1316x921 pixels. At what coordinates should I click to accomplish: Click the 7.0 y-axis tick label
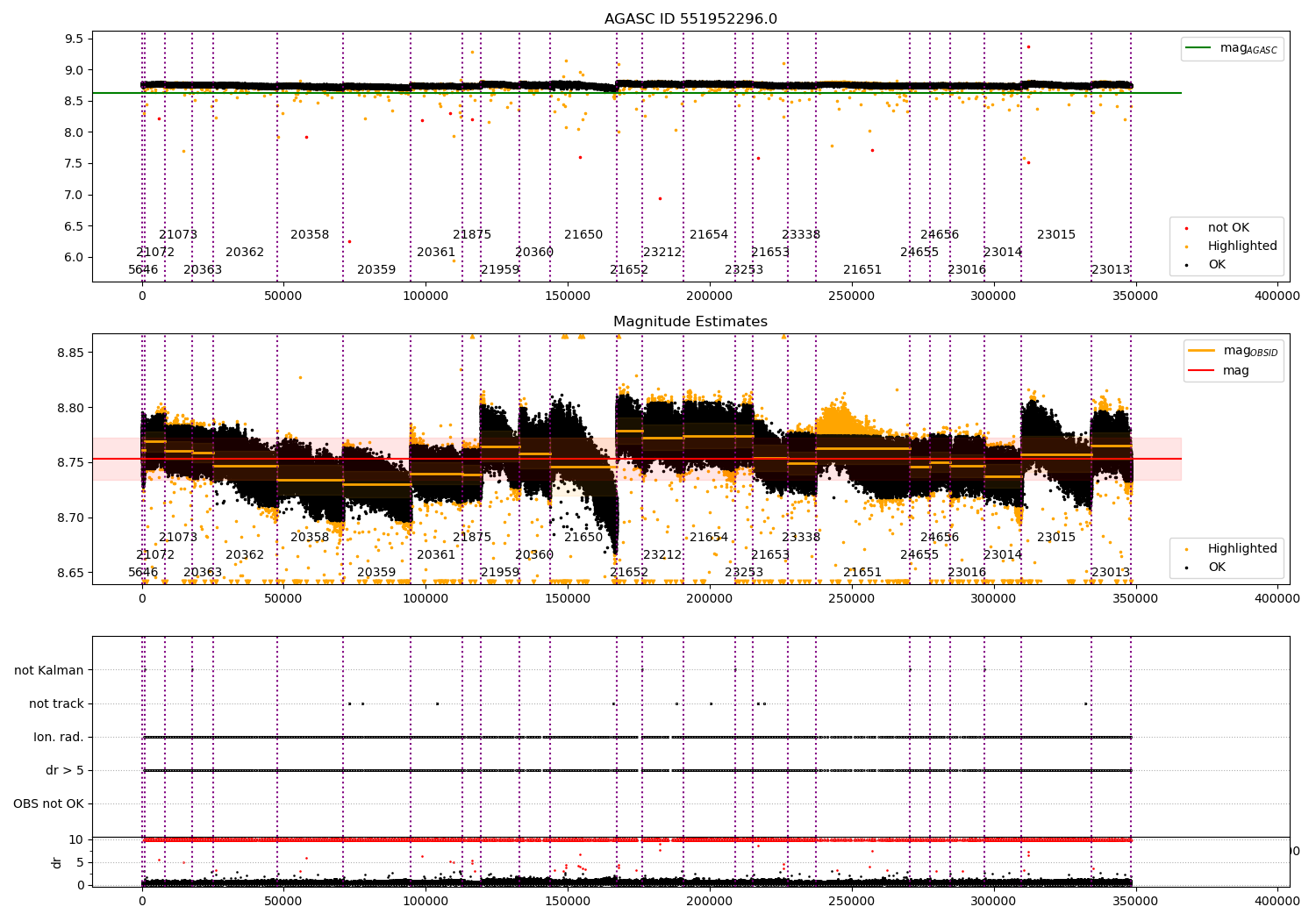click(x=74, y=195)
